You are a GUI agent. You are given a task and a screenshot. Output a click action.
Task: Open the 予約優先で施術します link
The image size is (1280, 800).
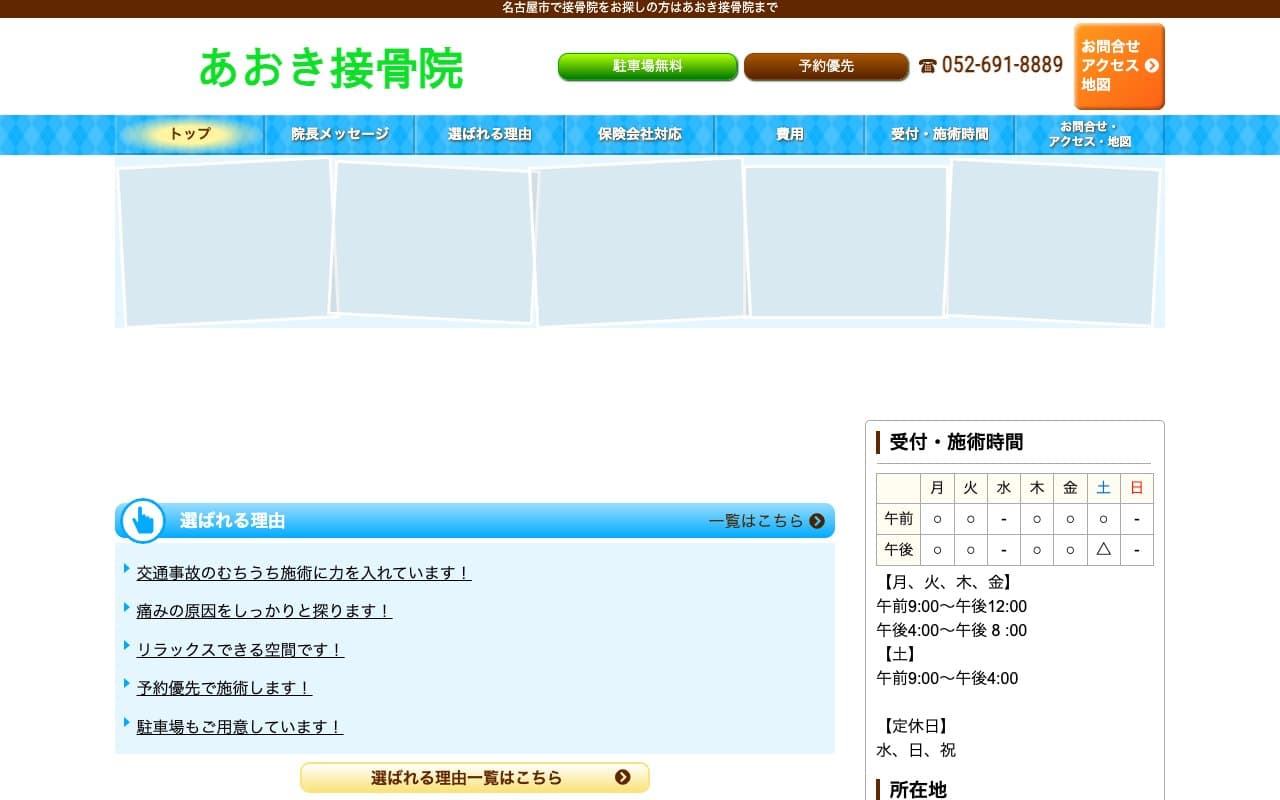[x=224, y=688]
